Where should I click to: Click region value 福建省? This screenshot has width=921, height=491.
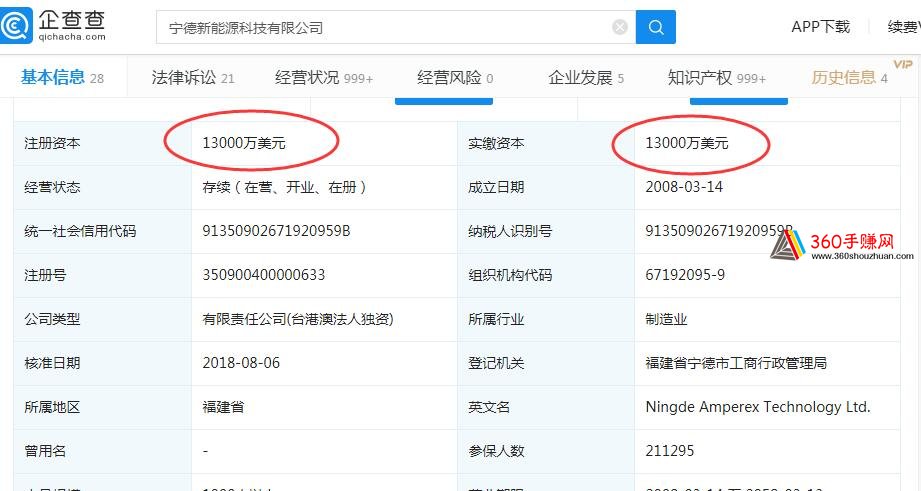point(223,407)
